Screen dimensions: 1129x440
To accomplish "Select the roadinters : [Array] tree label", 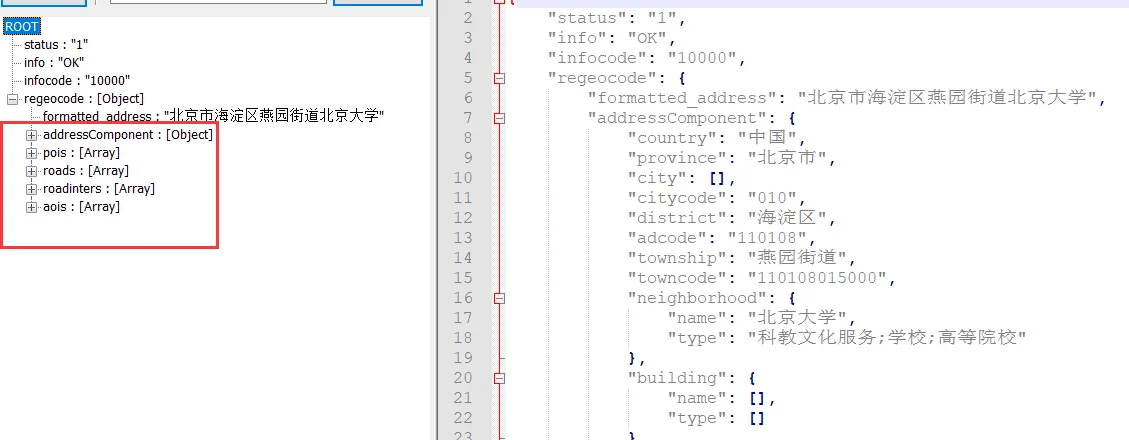I will point(99,189).
